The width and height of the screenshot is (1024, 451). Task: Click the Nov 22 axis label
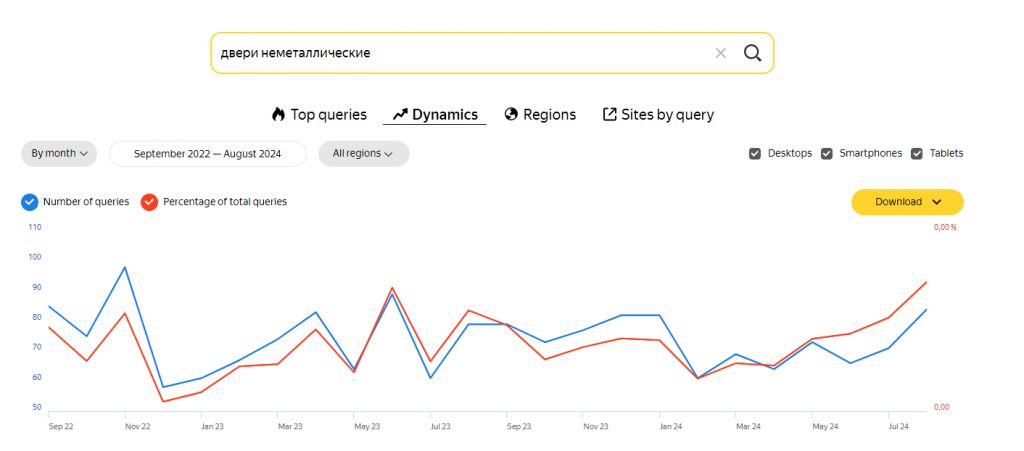(137, 426)
